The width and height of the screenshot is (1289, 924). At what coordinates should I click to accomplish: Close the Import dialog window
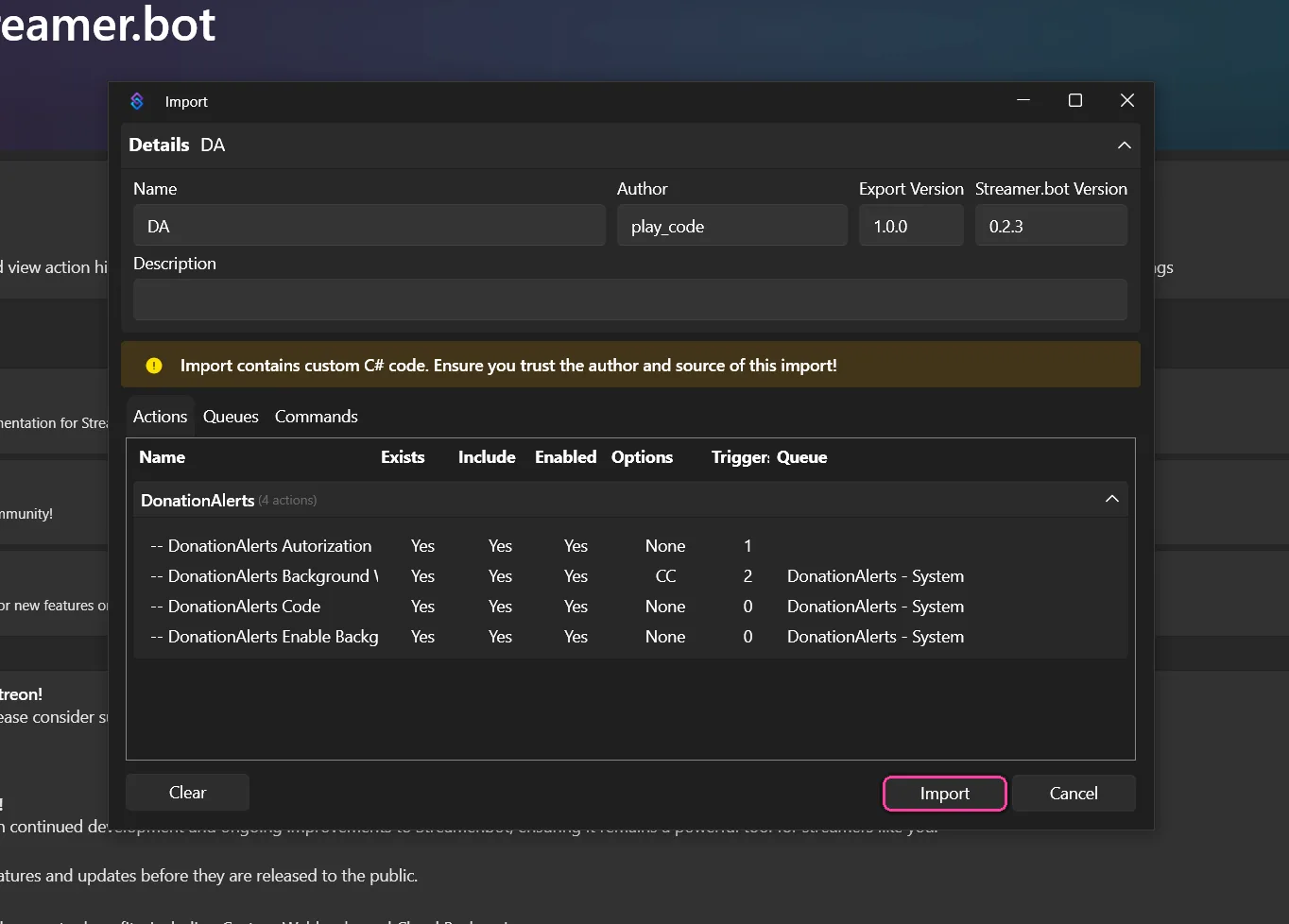click(1127, 100)
